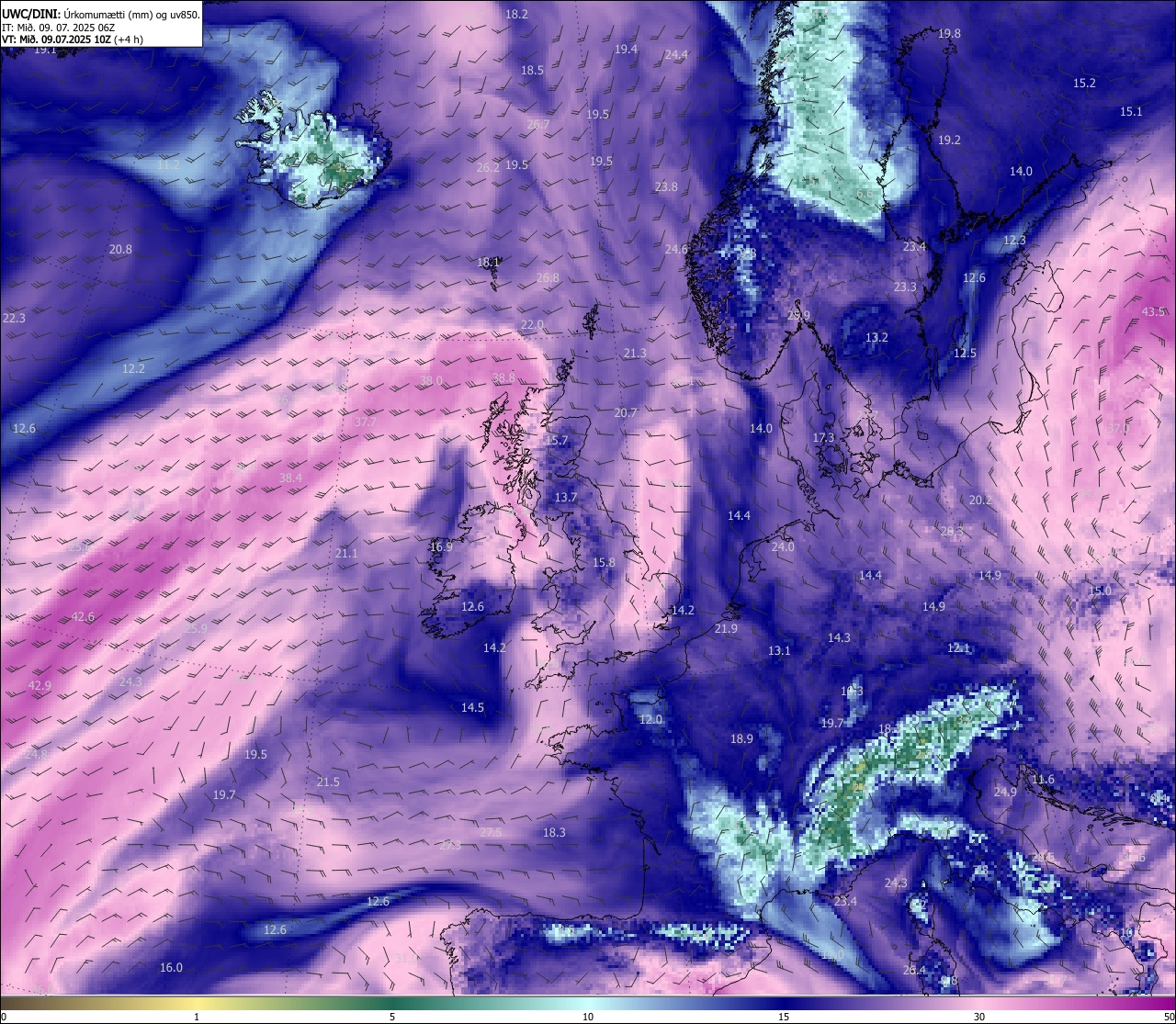
Task: Click the 21.1 value on the map
Action: pyautogui.click(x=346, y=553)
